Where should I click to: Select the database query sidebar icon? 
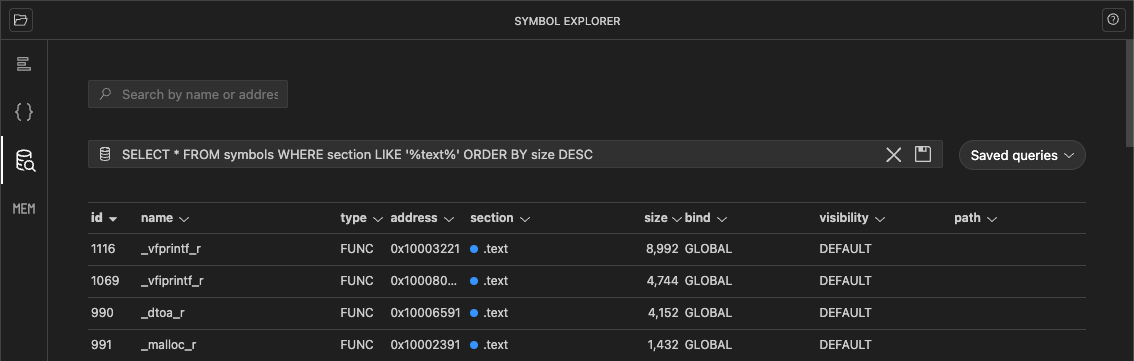coord(24,160)
